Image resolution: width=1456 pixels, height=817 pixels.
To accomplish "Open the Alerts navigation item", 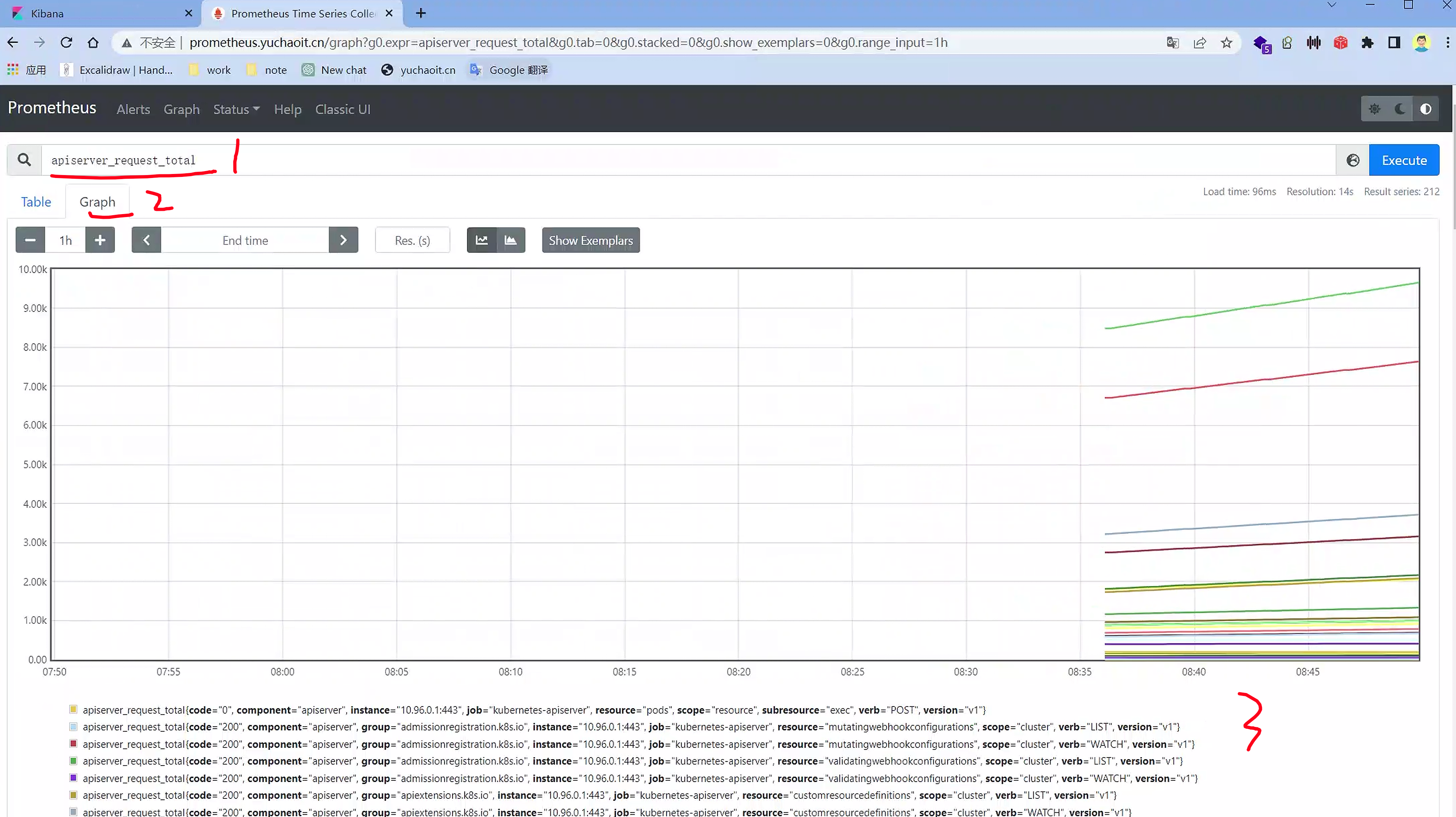I will click(133, 110).
